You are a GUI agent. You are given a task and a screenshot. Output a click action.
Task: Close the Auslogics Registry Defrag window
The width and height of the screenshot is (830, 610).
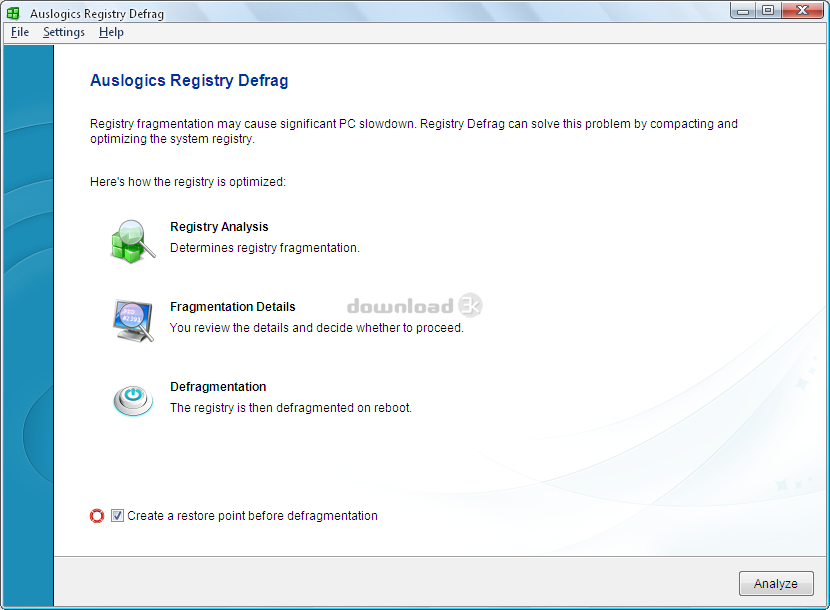(802, 11)
